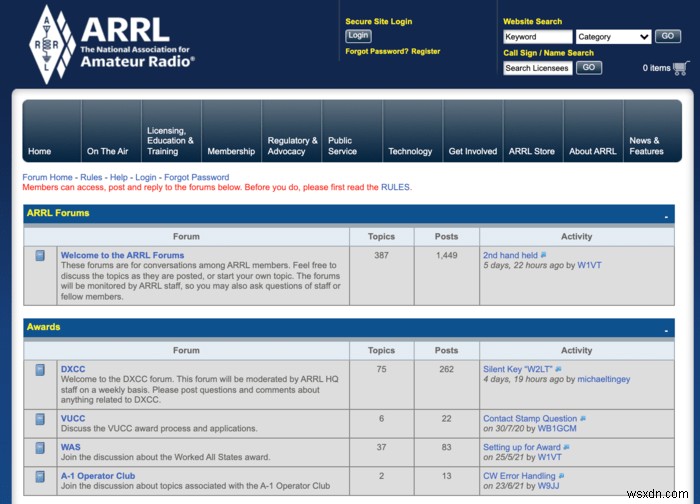Open the Silent Key "W2LT" topic
The width and height of the screenshot is (700, 504).
(x=518, y=369)
